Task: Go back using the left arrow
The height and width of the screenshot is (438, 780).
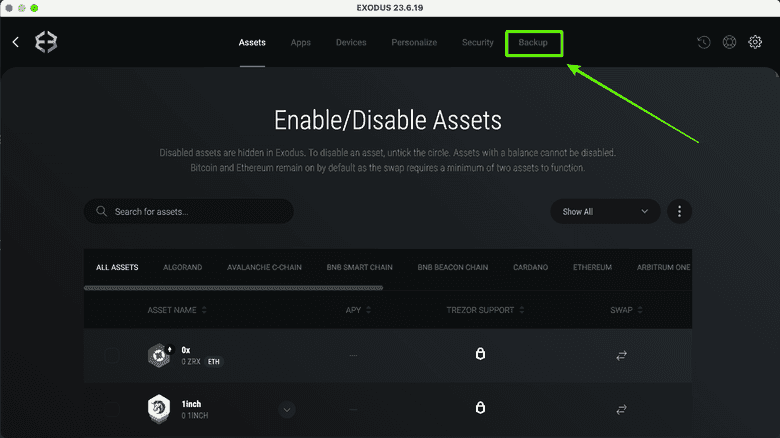Action: [x=15, y=42]
